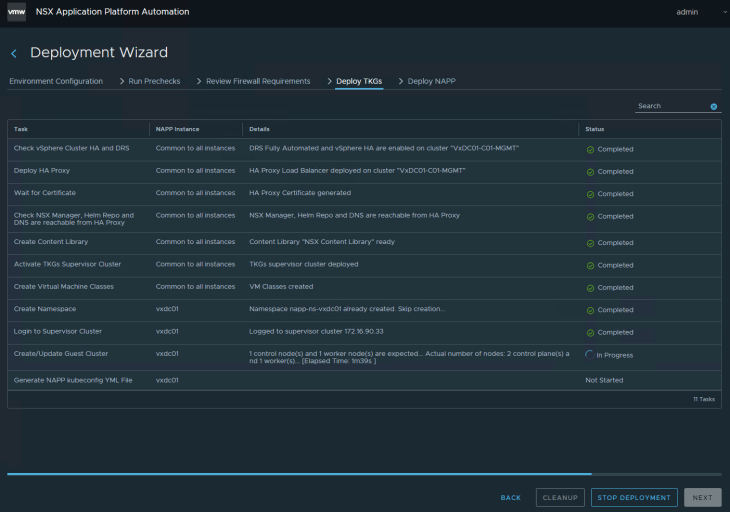Clear search using the blue X icon
The image size is (730, 512).
pos(714,106)
